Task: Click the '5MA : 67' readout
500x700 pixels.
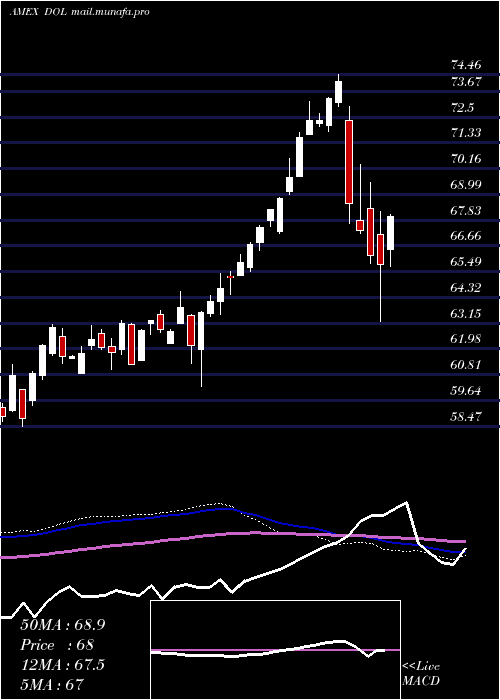Action: pos(52,684)
